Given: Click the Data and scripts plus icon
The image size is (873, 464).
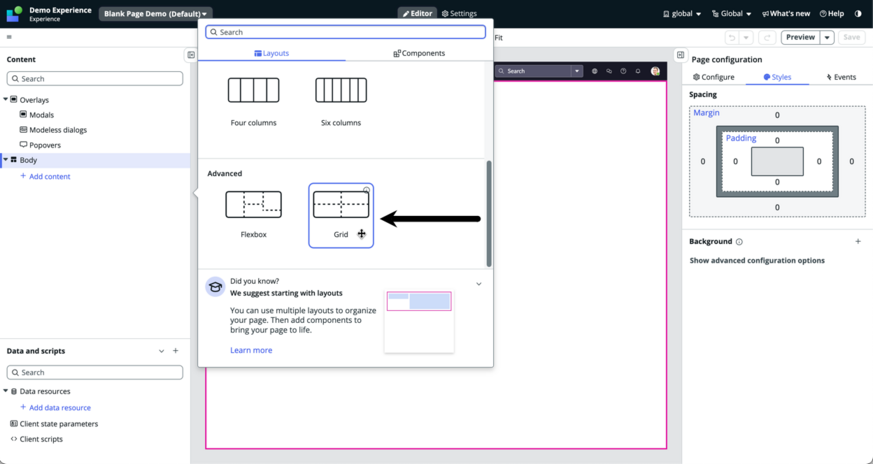Looking at the screenshot, I should tap(175, 350).
